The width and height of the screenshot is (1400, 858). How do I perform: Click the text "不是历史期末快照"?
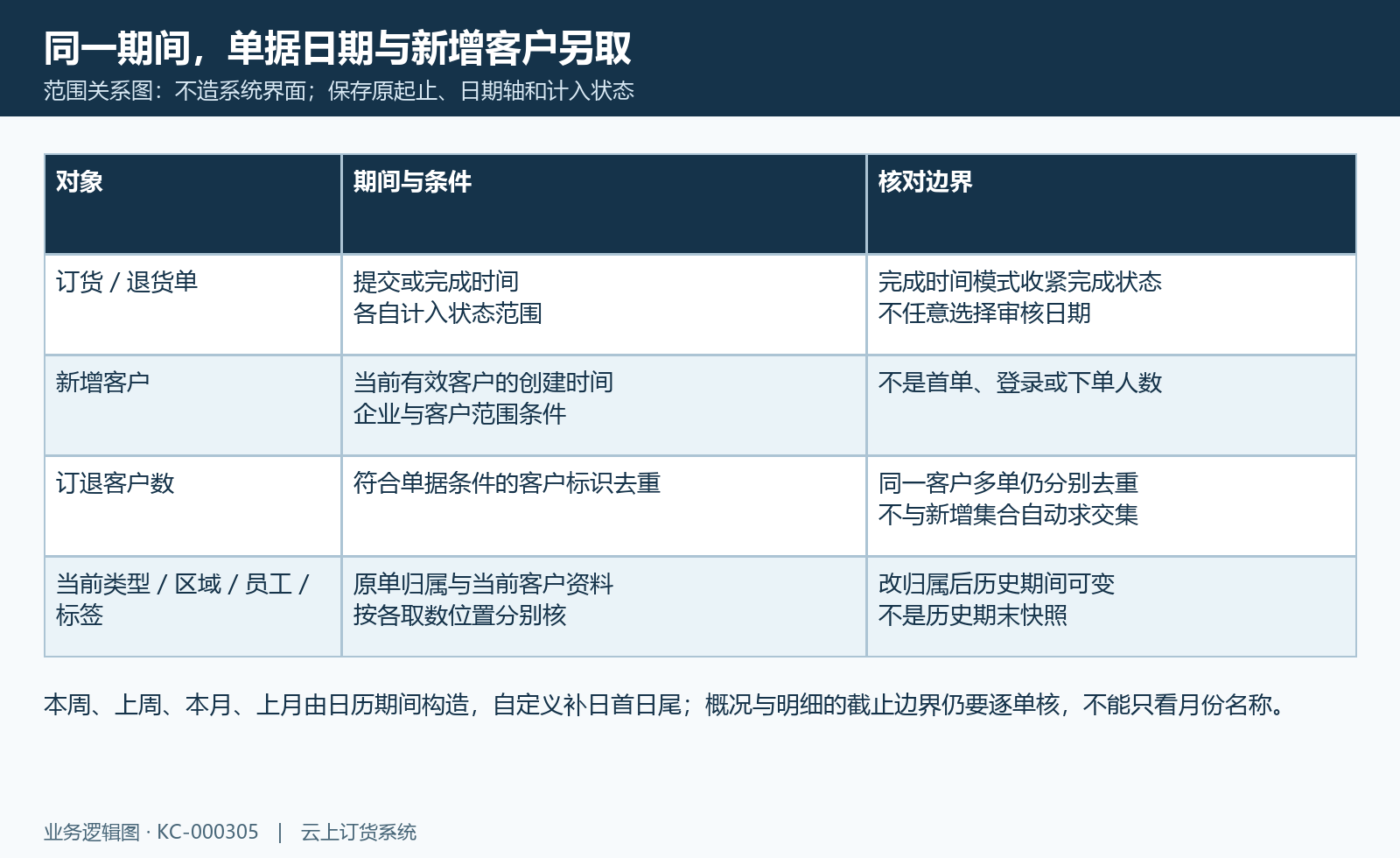973,615
